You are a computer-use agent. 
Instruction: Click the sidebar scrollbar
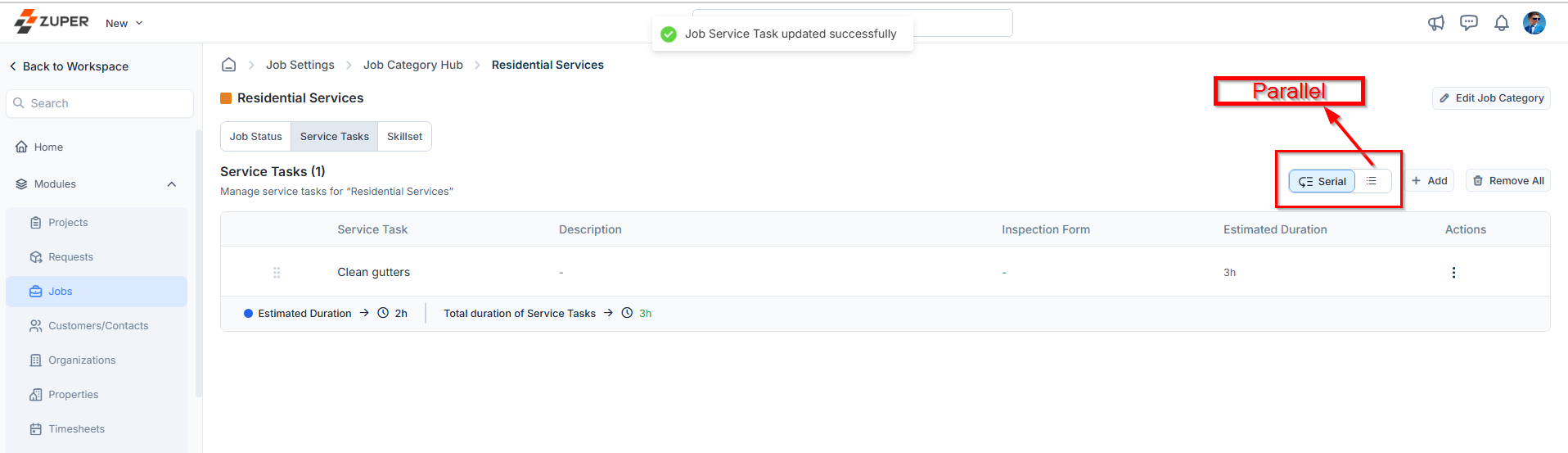pos(198,262)
